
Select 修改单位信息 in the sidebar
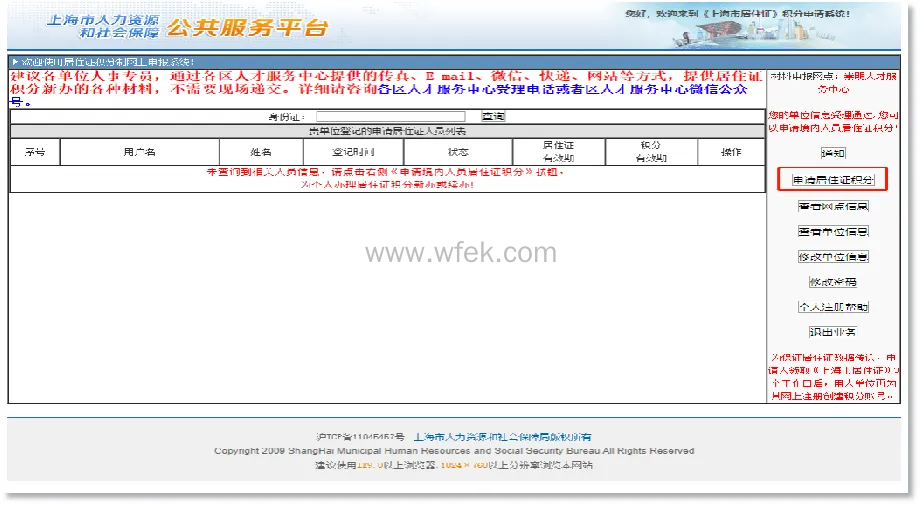832,257
